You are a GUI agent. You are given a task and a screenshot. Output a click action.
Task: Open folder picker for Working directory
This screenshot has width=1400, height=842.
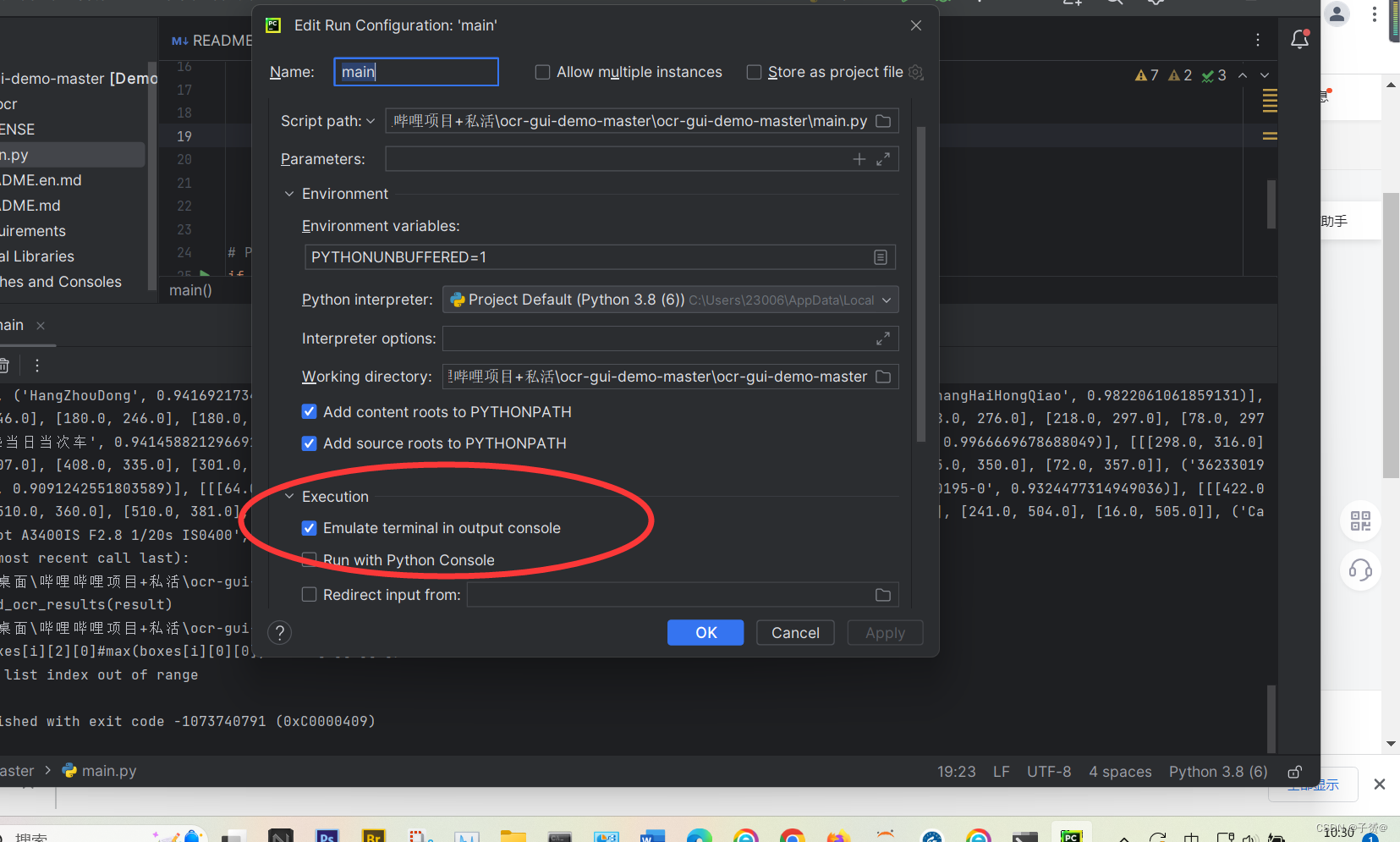point(883,377)
